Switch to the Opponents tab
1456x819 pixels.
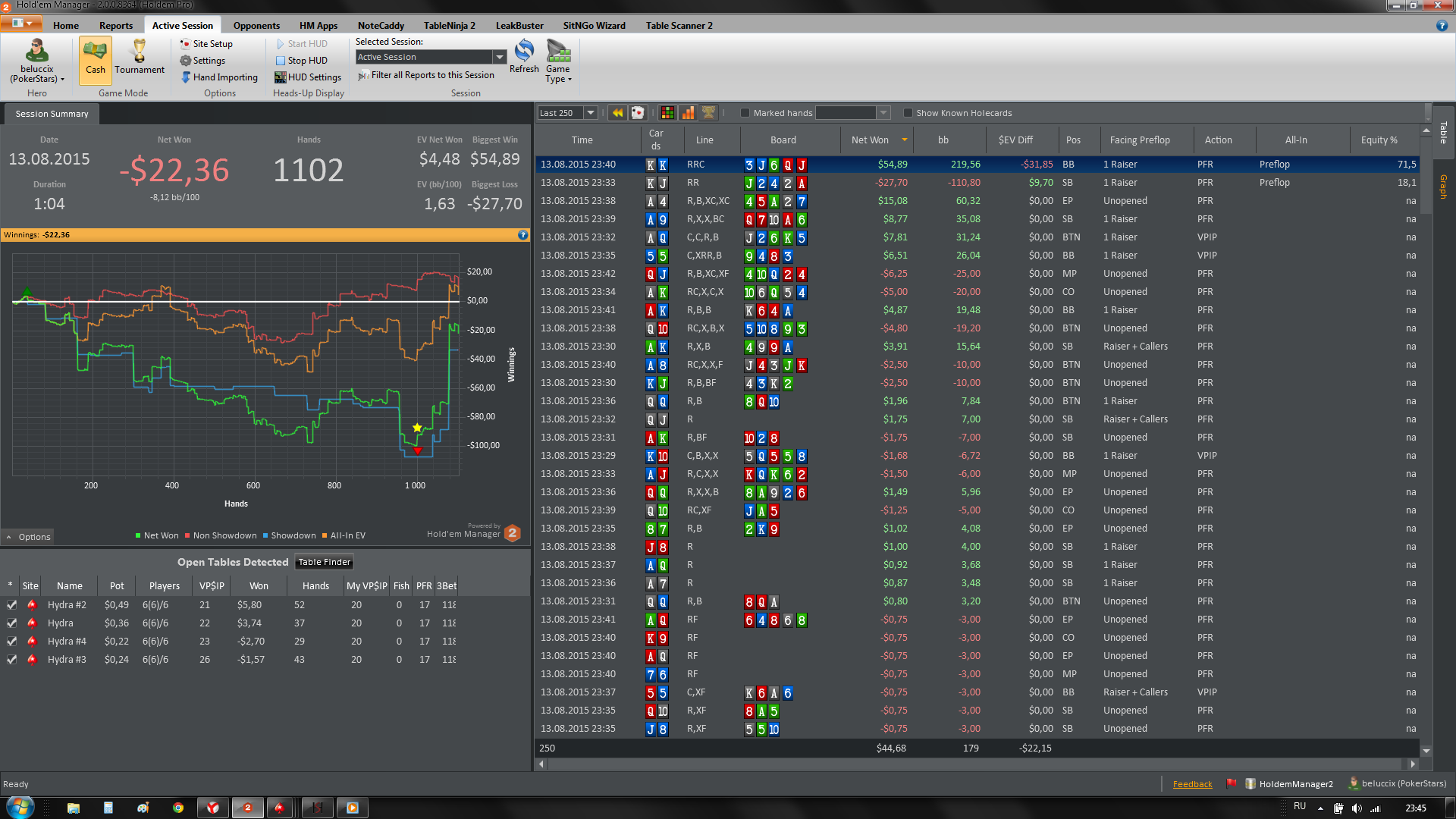[x=256, y=26]
